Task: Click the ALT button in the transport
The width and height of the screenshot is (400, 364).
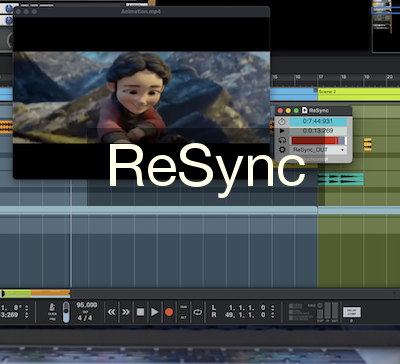Action: [x=183, y=318]
